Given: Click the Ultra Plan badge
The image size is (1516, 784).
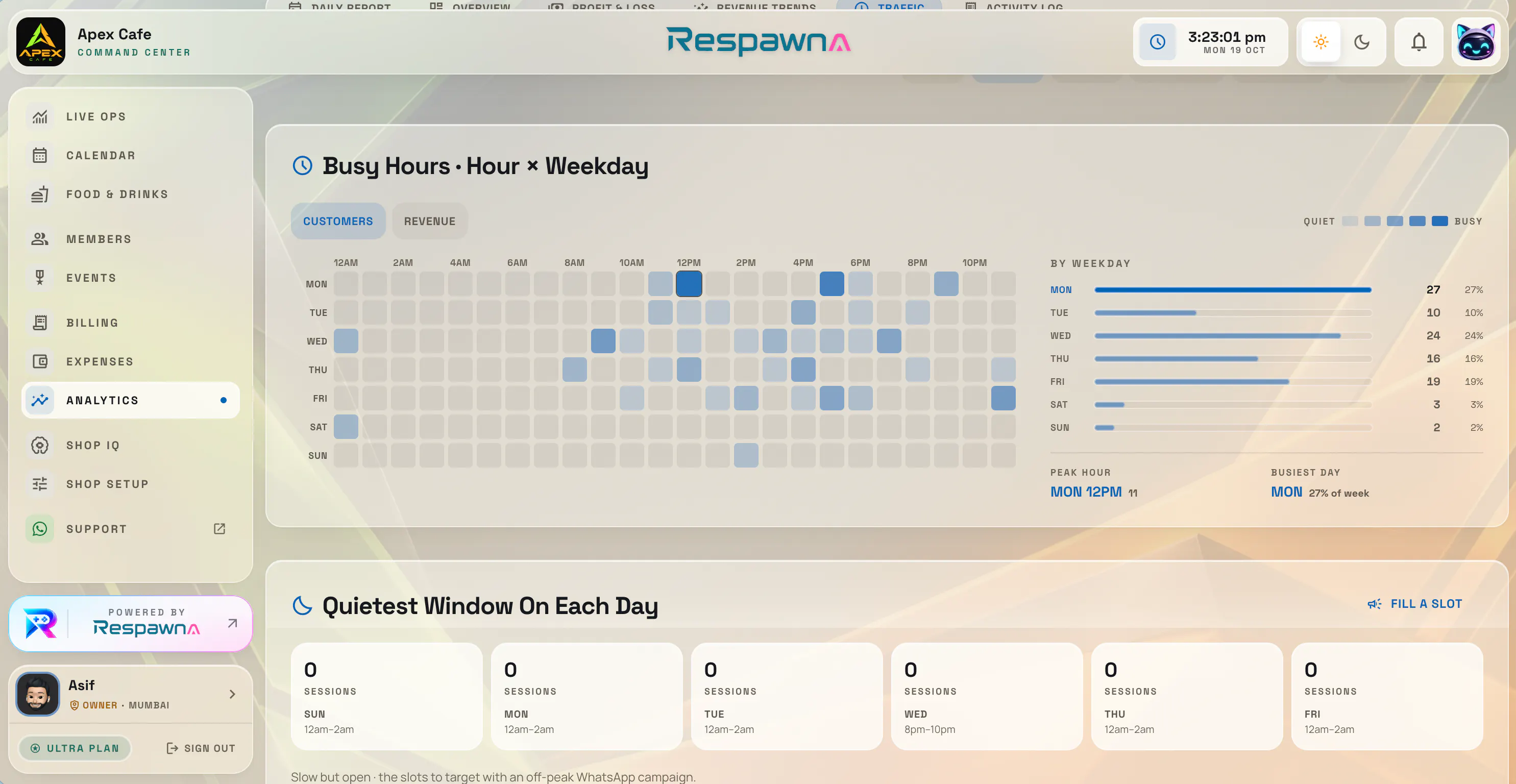Looking at the screenshot, I should pyautogui.click(x=75, y=748).
